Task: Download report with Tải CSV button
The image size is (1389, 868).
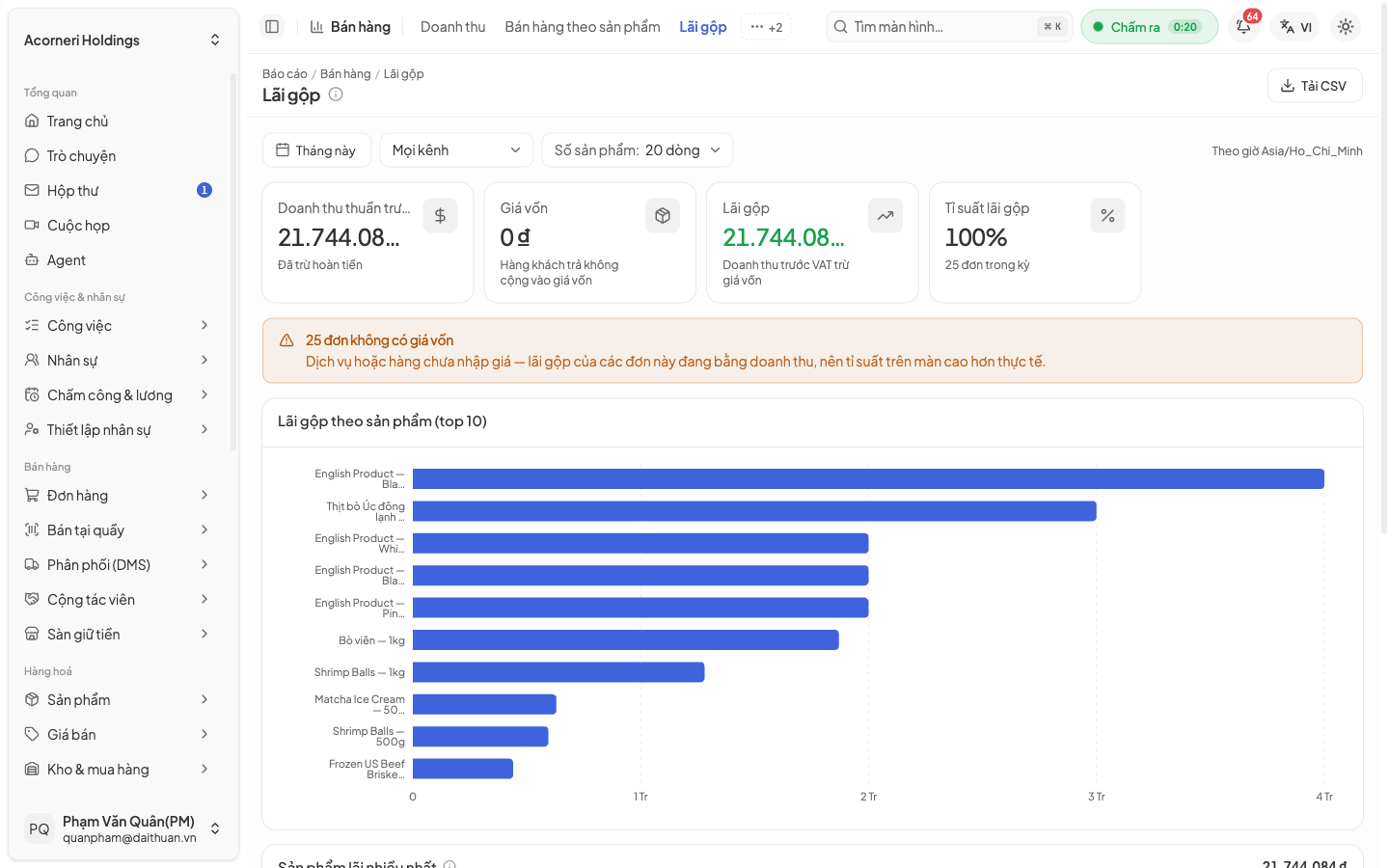Action: pyautogui.click(x=1315, y=86)
